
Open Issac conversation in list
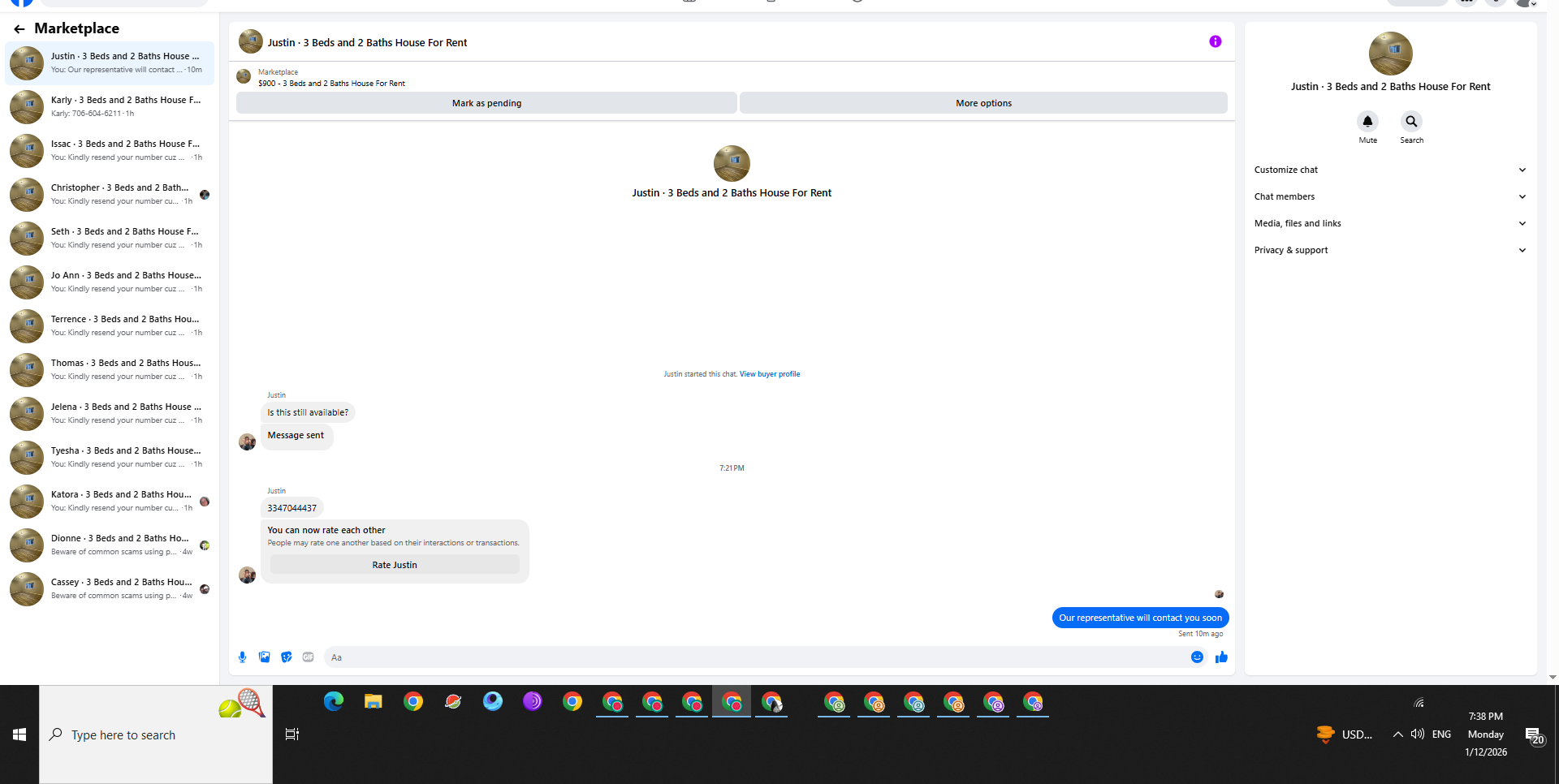110,150
